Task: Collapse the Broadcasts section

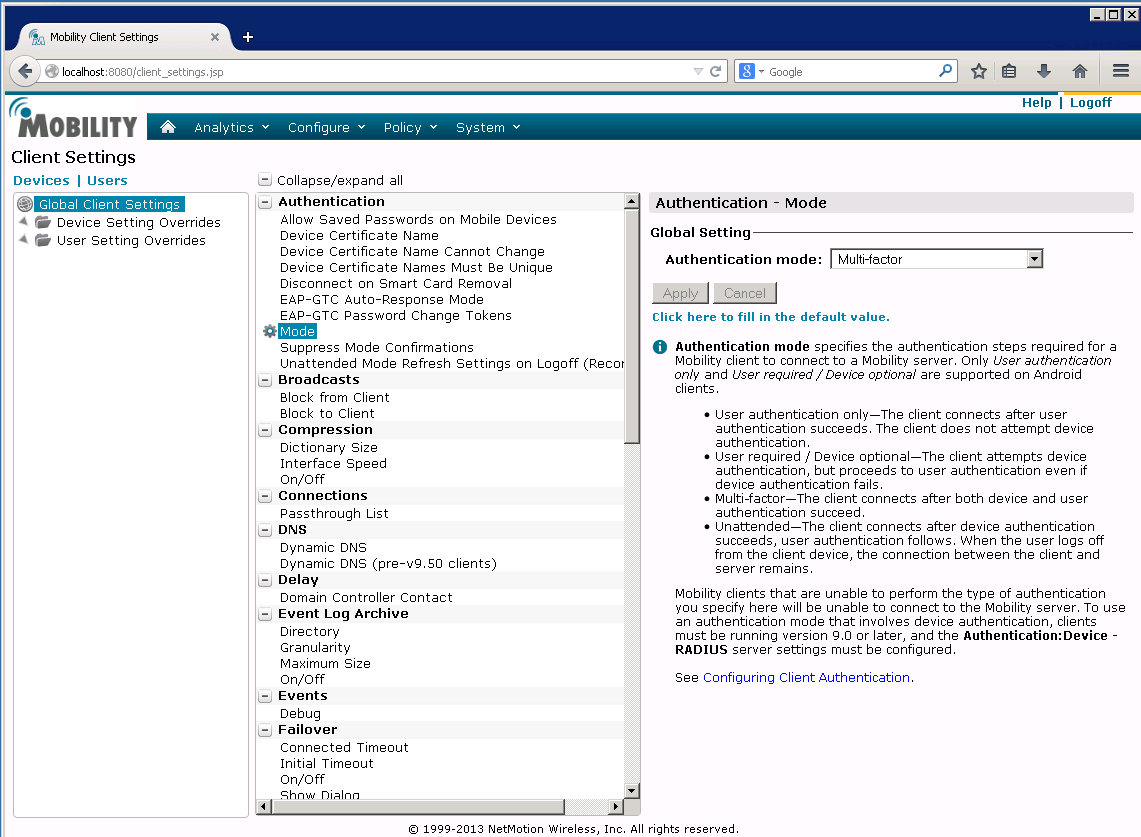Action: pos(266,380)
